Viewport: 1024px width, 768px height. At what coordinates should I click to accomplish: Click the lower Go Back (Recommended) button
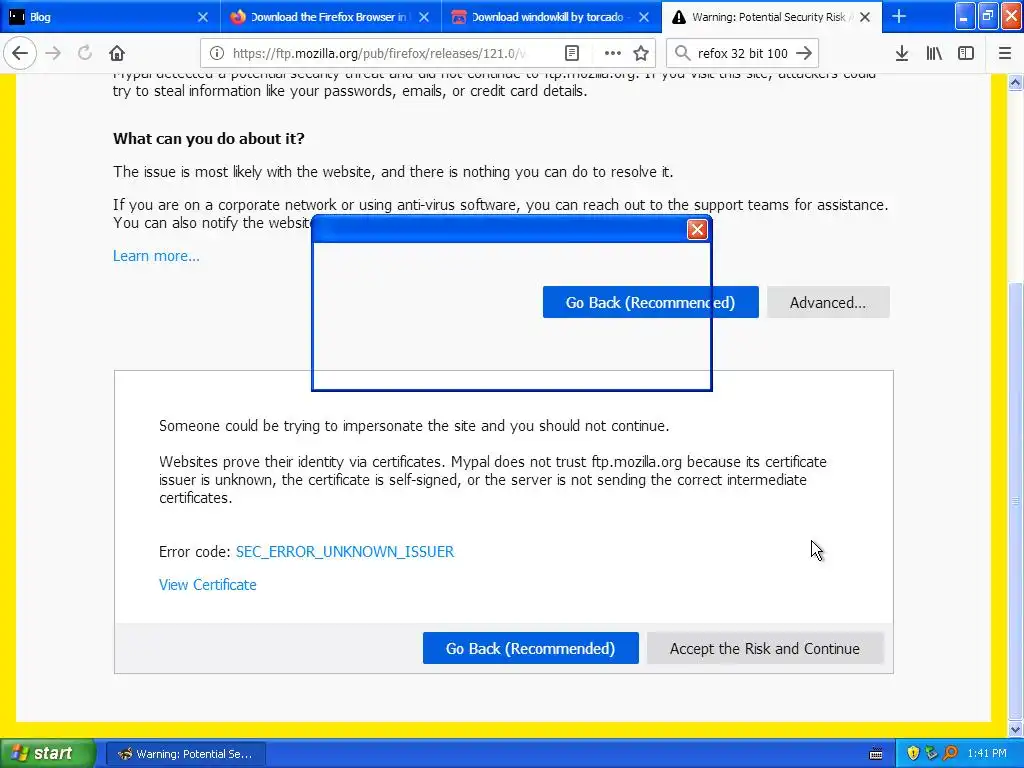tap(530, 648)
